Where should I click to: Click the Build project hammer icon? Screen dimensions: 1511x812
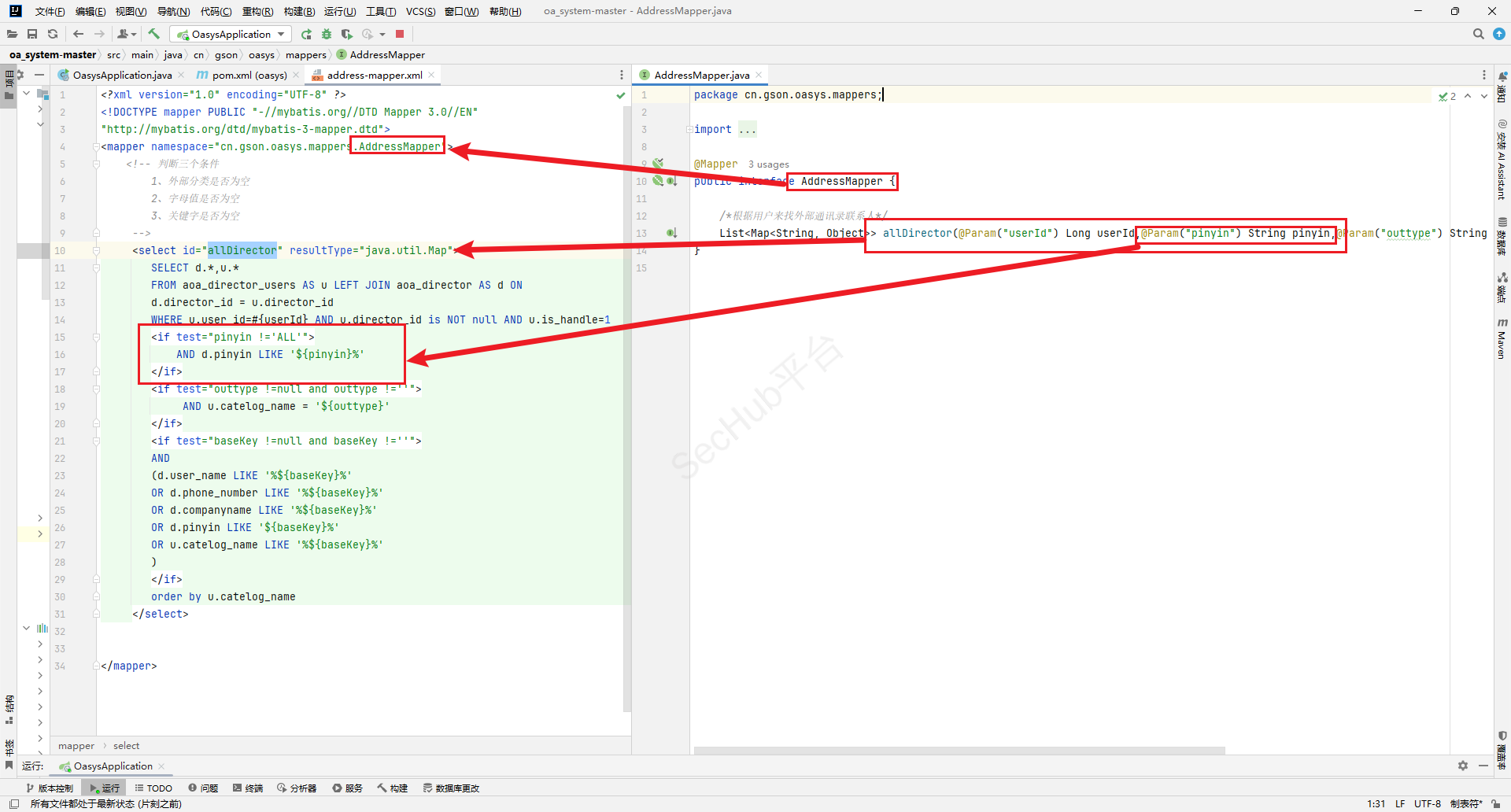(153, 34)
